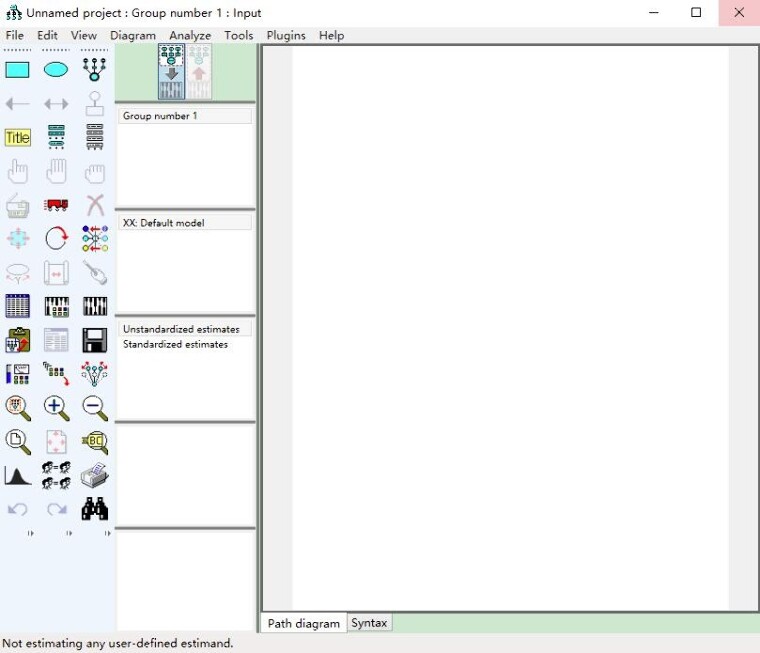The image size is (760, 653).
Task: Toggle the View input path diagram button
Action: point(172,72)
